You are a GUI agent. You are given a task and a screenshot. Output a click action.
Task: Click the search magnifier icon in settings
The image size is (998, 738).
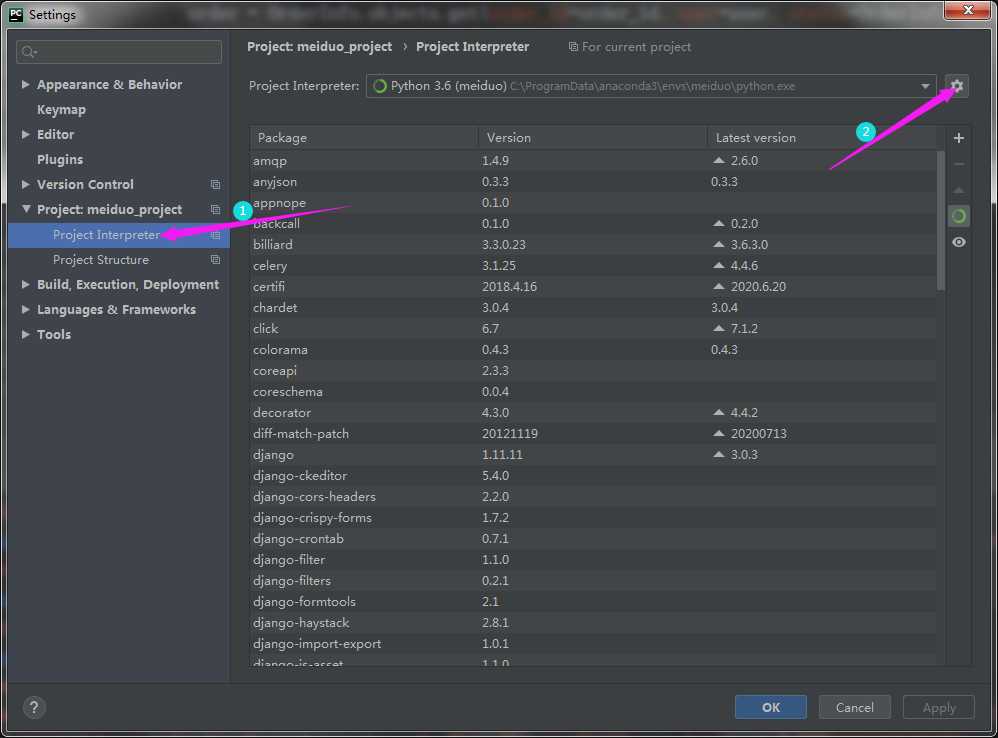click(x=28, y=52)
